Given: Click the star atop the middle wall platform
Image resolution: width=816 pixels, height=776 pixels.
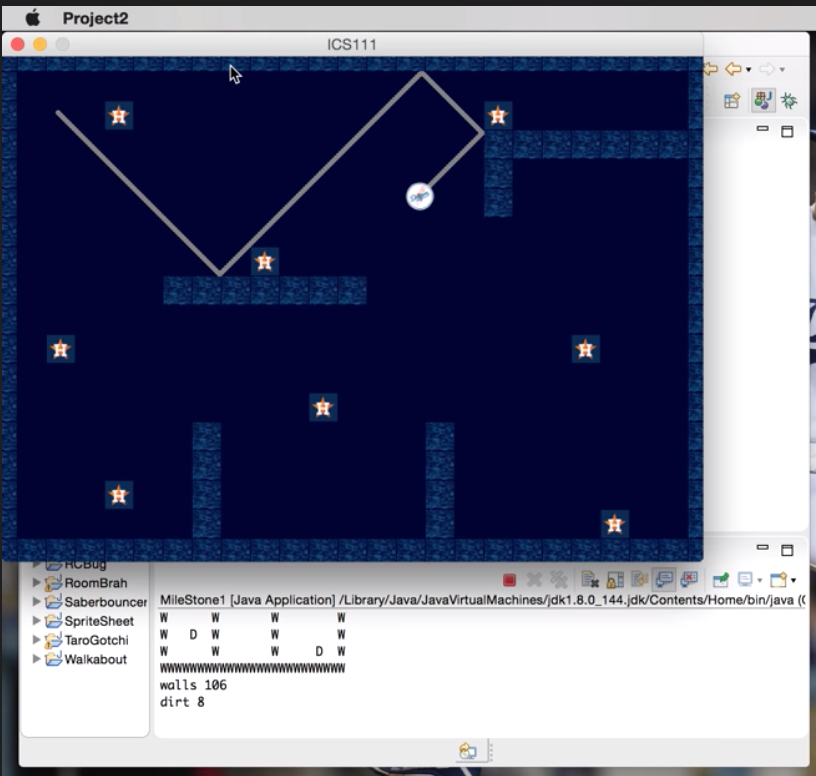Looking at the screenshot, I should tap(265, 261).
